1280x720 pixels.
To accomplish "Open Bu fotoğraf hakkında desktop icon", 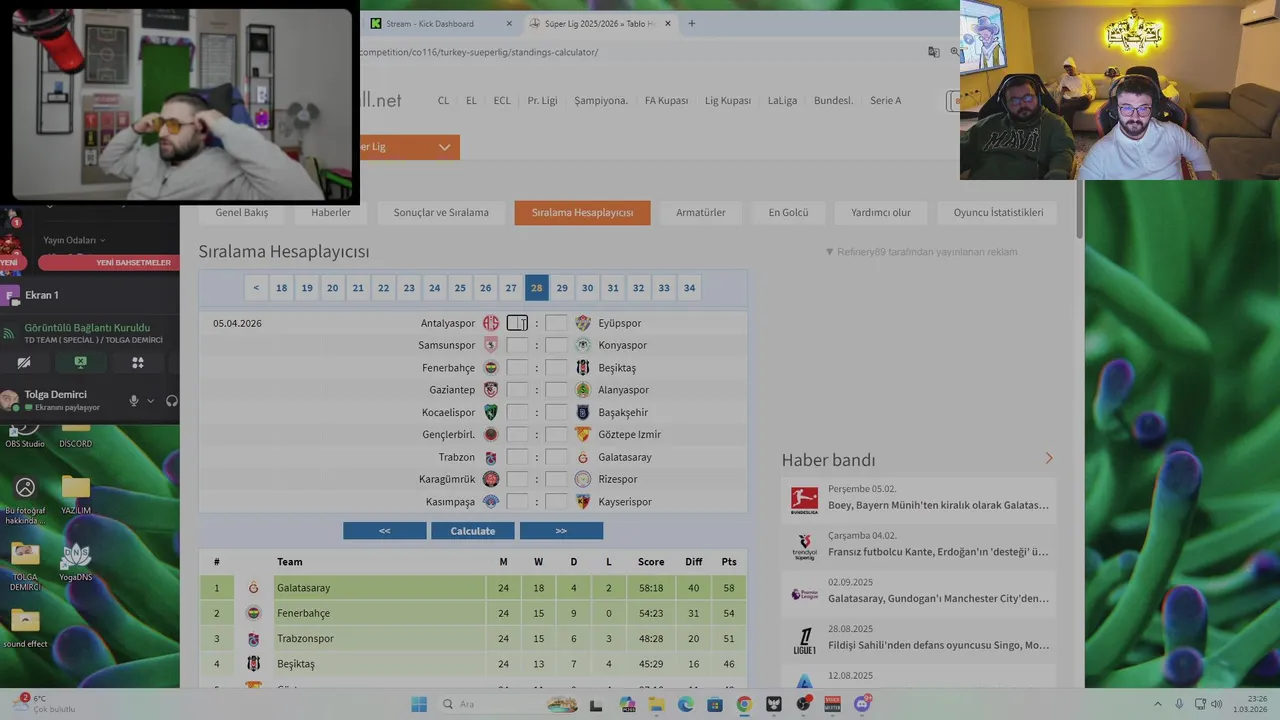I will 25,500.
